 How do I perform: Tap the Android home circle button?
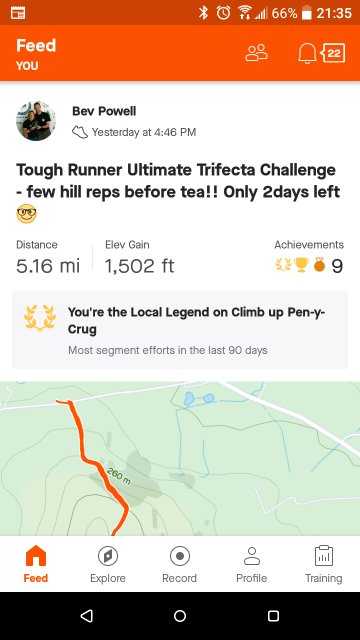click(180, 616)
